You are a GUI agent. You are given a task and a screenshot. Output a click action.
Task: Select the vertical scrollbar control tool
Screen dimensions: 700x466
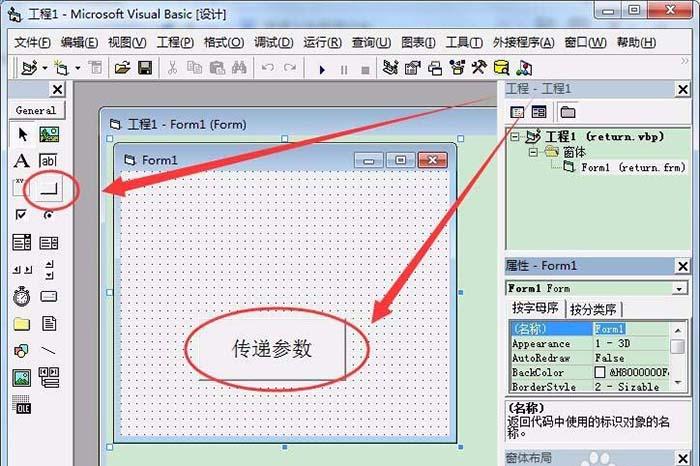[49, 270]
